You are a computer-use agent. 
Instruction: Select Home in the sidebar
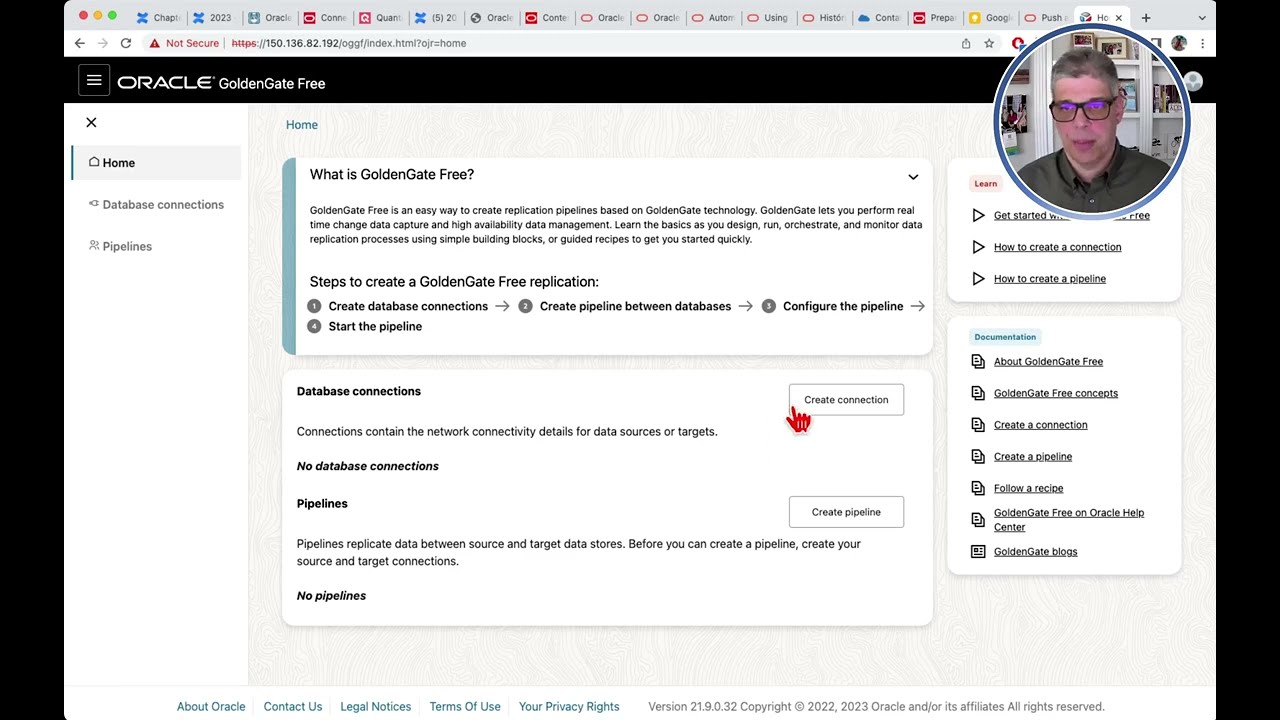click(x=156, y=163)
